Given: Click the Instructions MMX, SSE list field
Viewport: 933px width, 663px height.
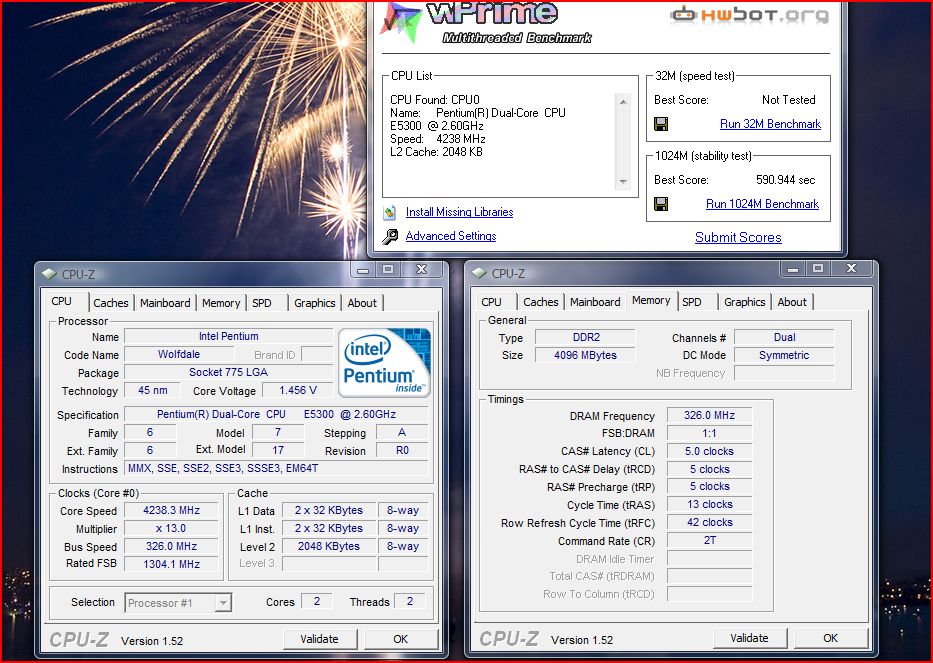Looking at the screenshot, I should [x=276, y=468].
